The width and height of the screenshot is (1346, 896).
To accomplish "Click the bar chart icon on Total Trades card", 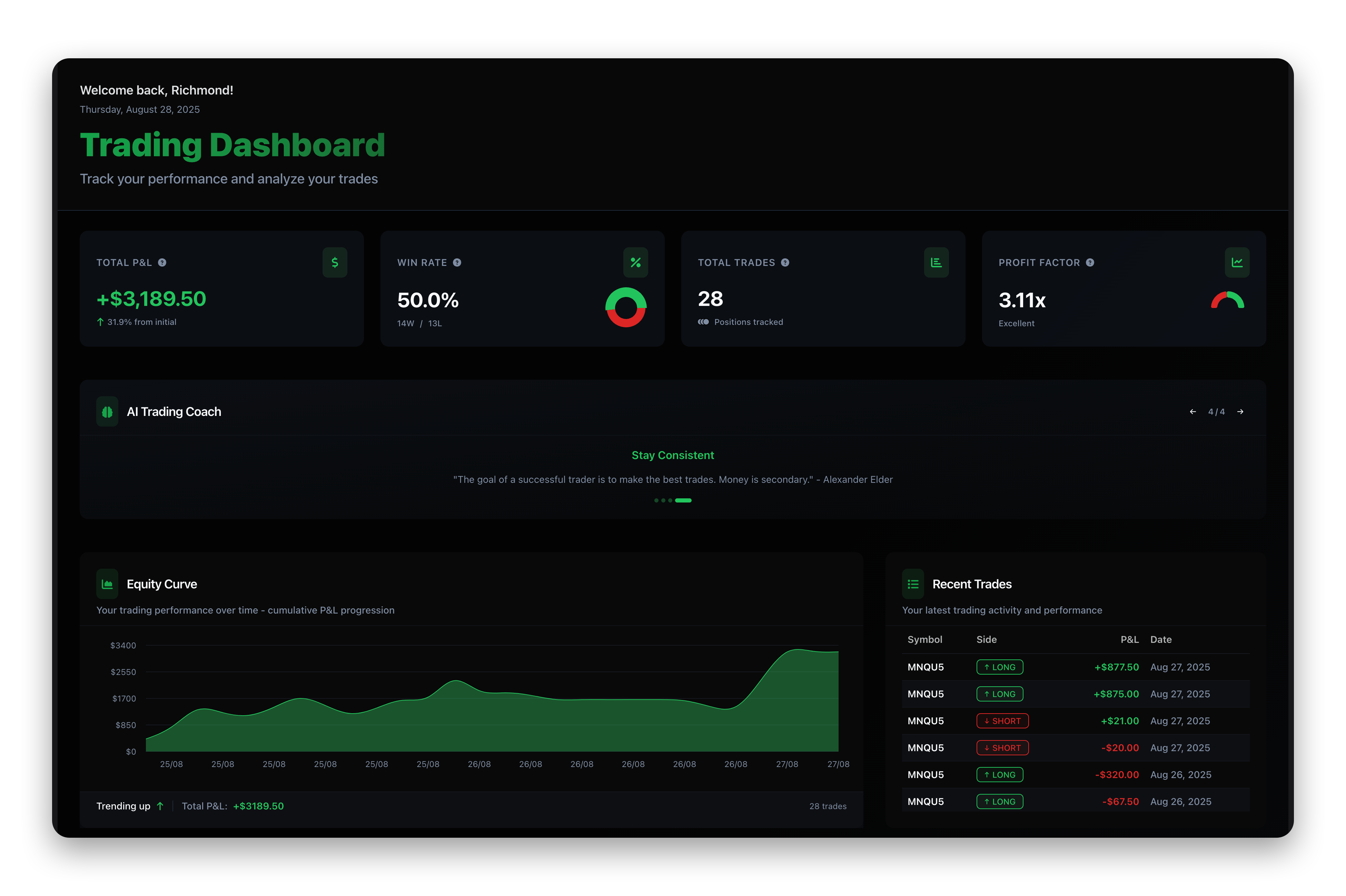I will 937,262.
